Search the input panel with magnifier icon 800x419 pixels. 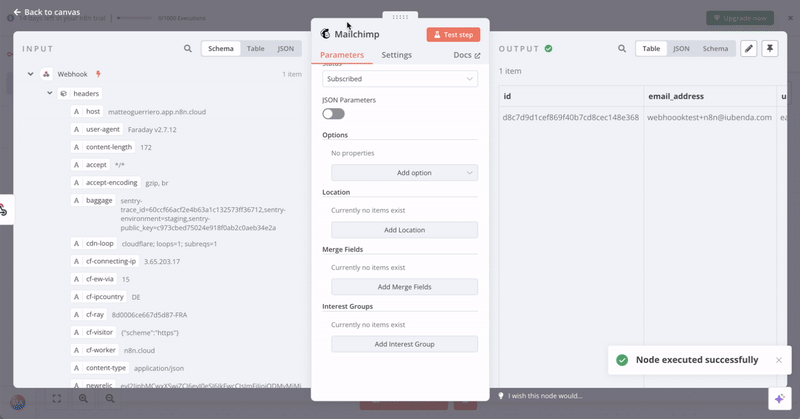point(188,48)
